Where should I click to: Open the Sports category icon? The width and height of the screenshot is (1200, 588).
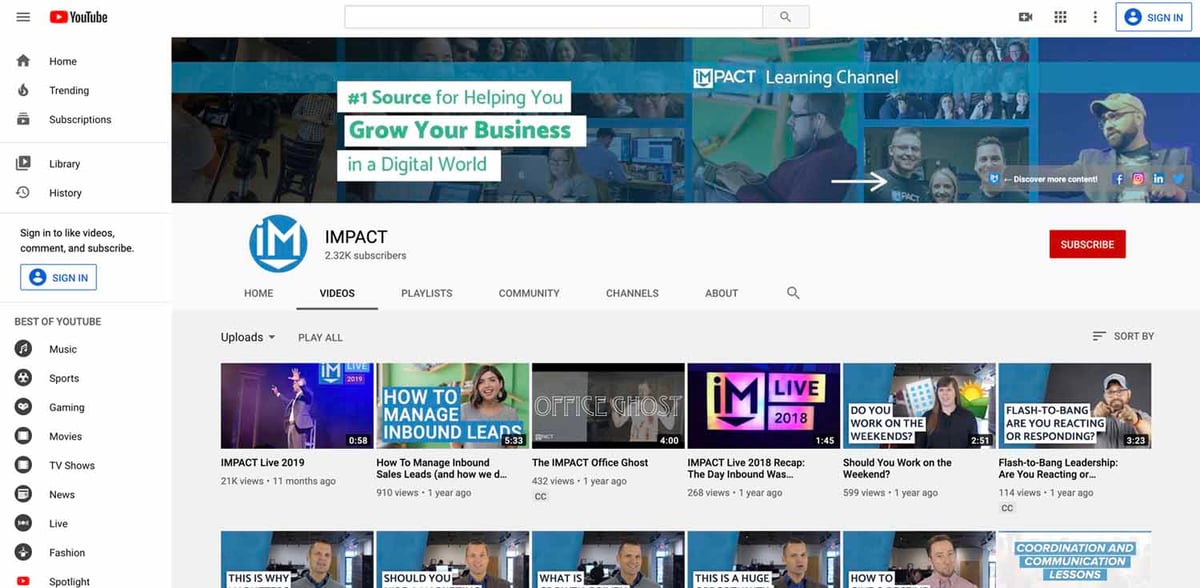[x=23, y=378]
